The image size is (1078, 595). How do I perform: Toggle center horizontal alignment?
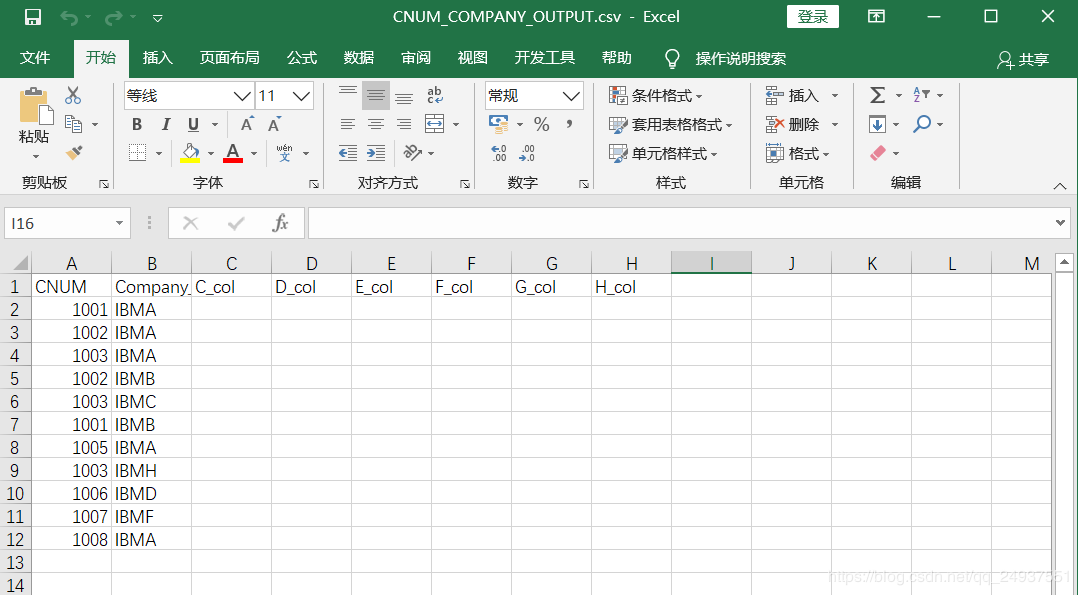pyautogui.click(x=376, y=124)
